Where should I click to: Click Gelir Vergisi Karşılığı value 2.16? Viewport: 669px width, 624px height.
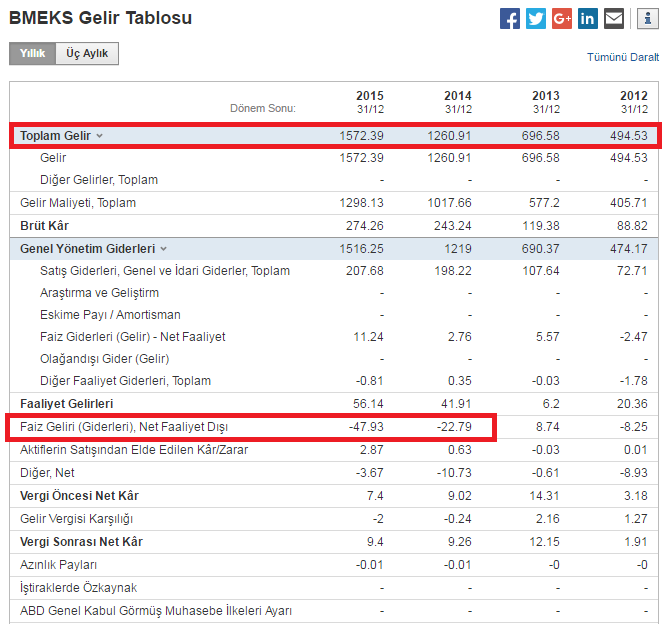click(x=548, y=519)
